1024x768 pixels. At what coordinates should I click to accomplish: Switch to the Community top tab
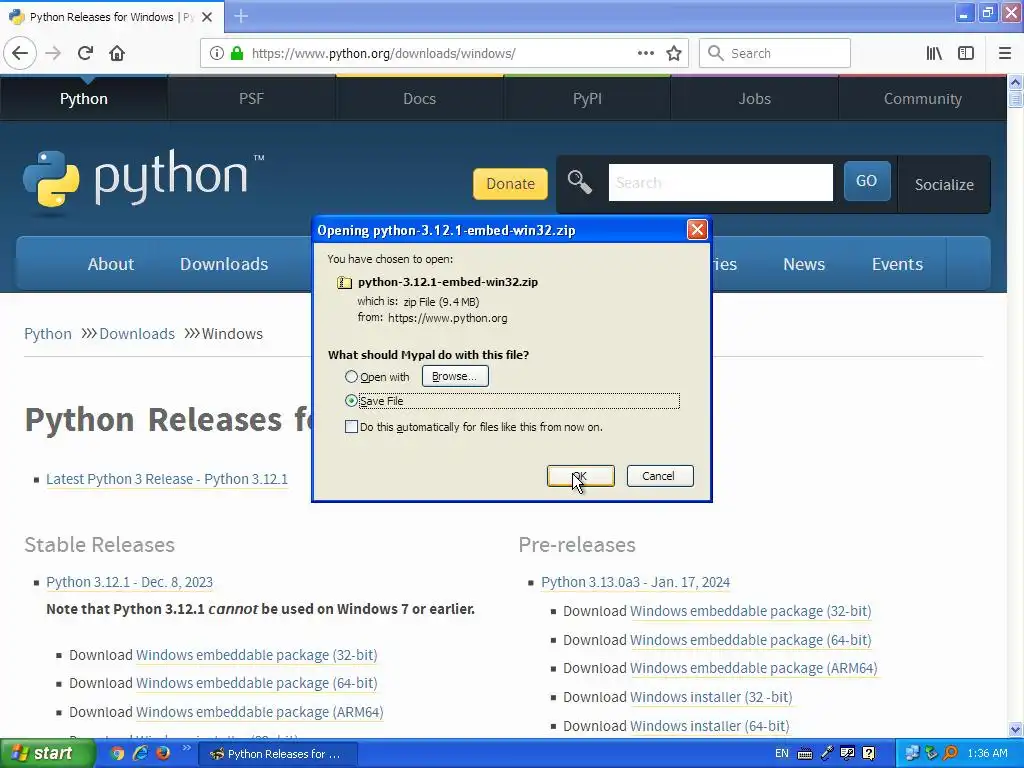(x=923, y=99)
